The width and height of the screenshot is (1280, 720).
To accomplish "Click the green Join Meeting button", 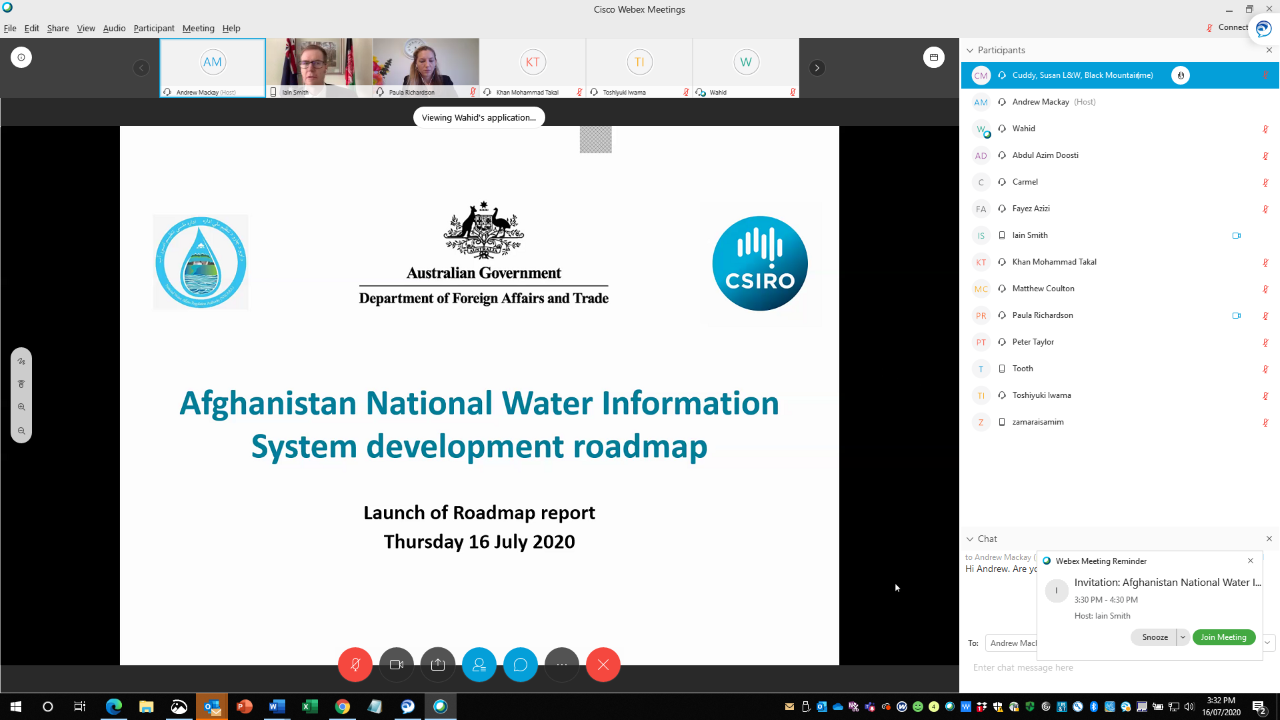I will 1223,637.
